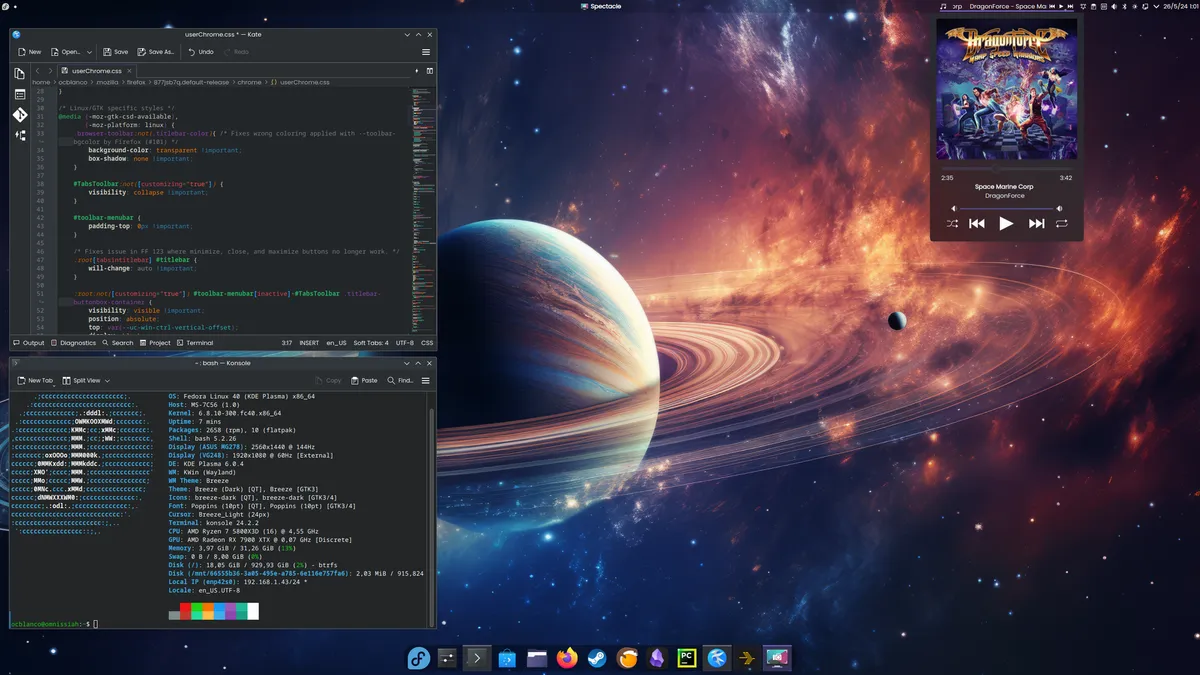
Task: Open Konsole's hamburger menu
Action: [x=426, y=381]
